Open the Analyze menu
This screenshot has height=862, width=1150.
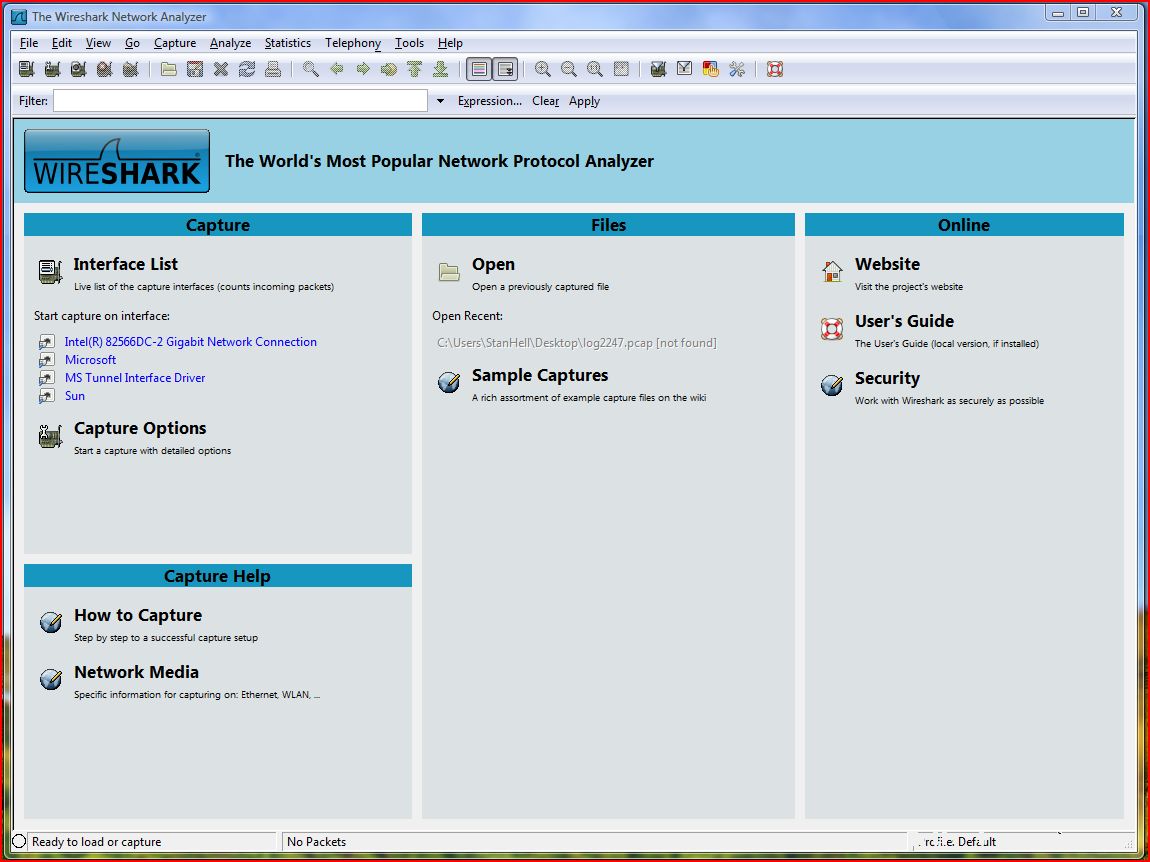[230, 43]
